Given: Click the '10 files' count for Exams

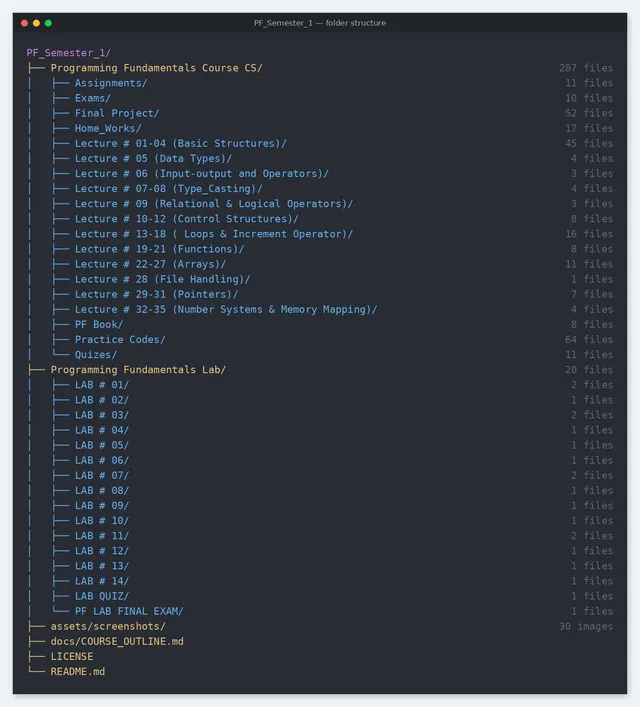Looking at the screenshot, I should click(589, 98).
